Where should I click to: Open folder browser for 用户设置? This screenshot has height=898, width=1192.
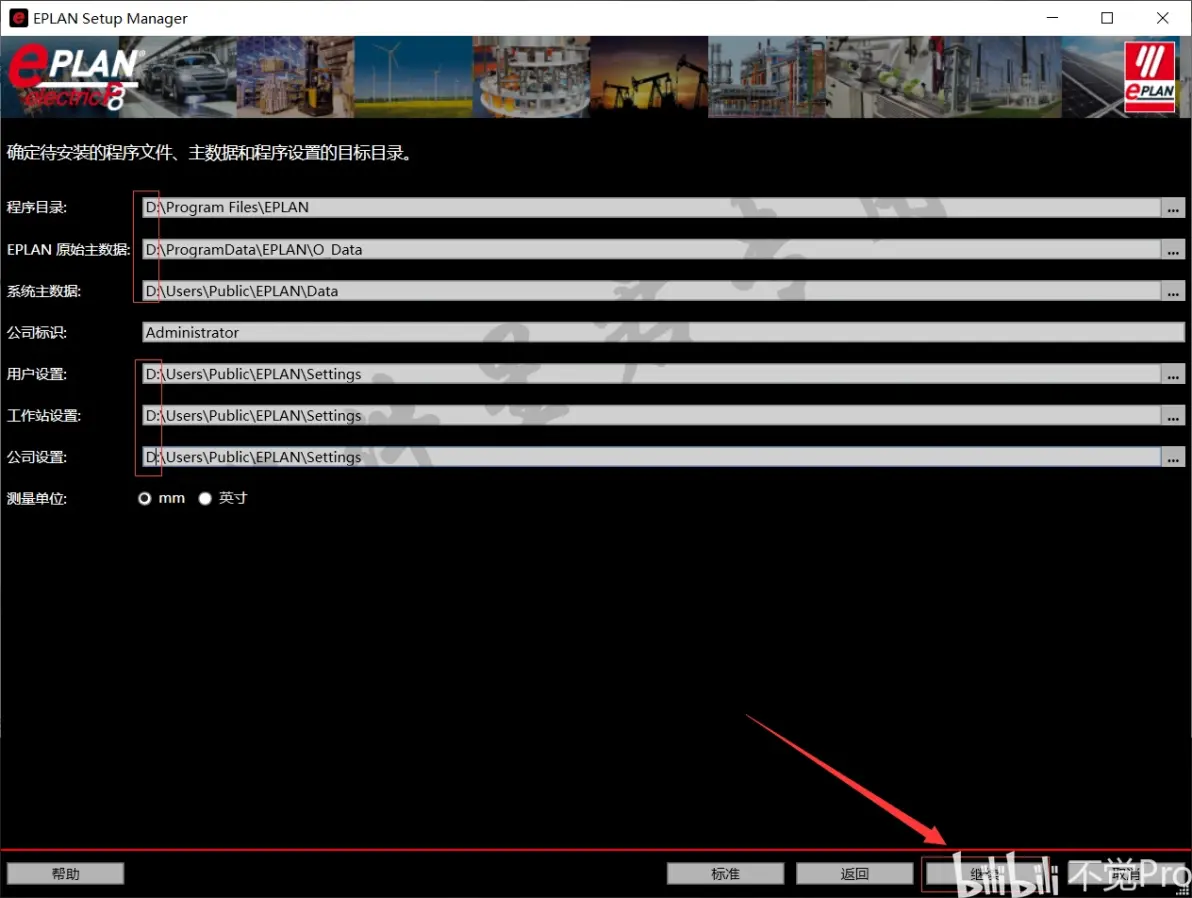pyautogui.click(x=1173, y=374)
